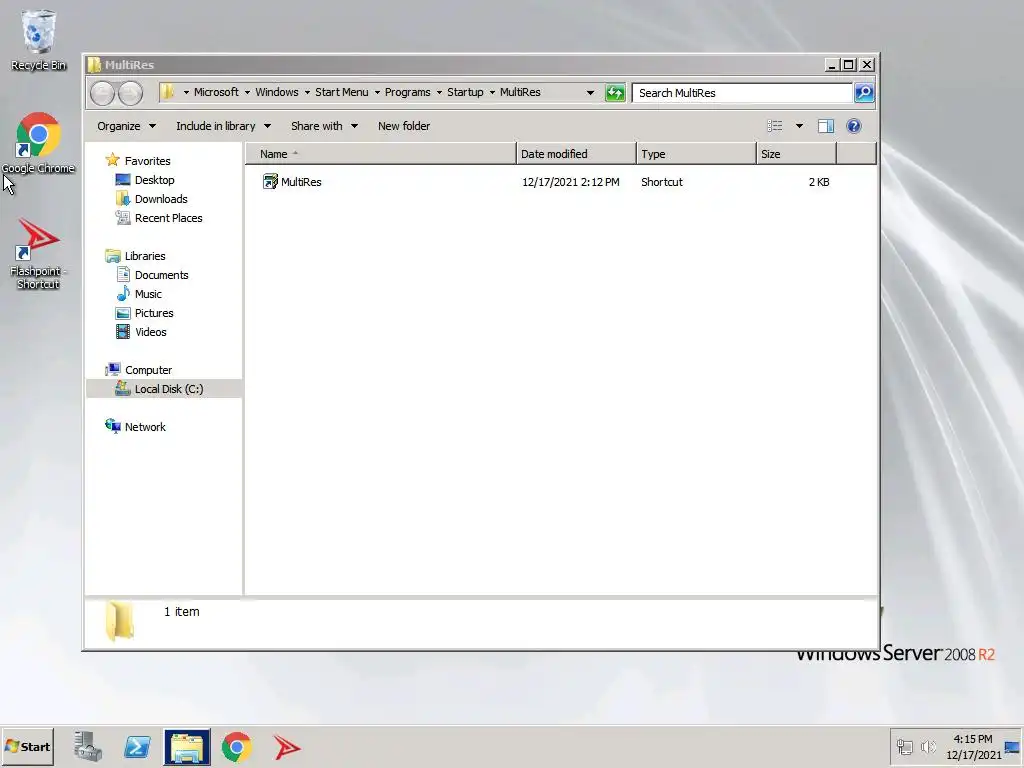
Task: Sort by Name column header
Action: (381, 154)
